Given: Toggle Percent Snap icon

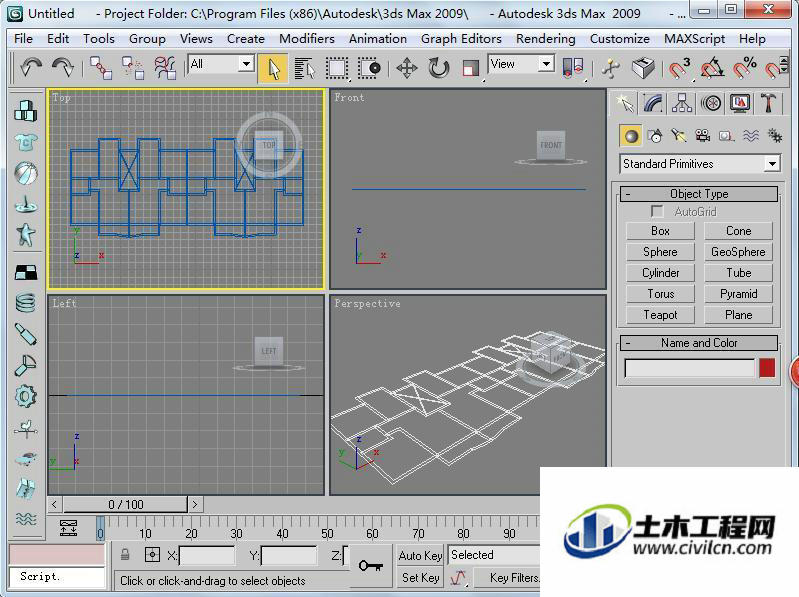Looking at the screenshot, I should tap(744, 68).
